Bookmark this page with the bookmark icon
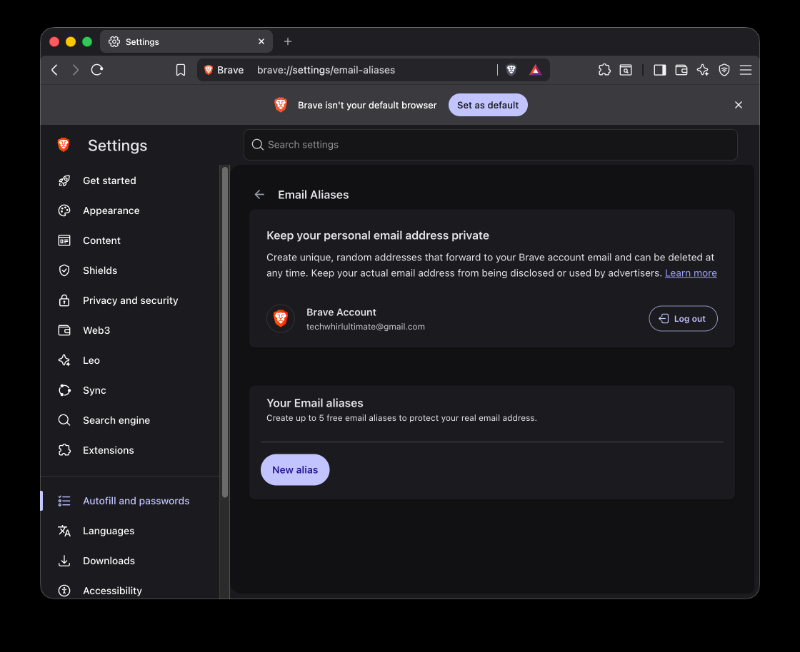This screenshot has width=800, height=652. (181, 70)
